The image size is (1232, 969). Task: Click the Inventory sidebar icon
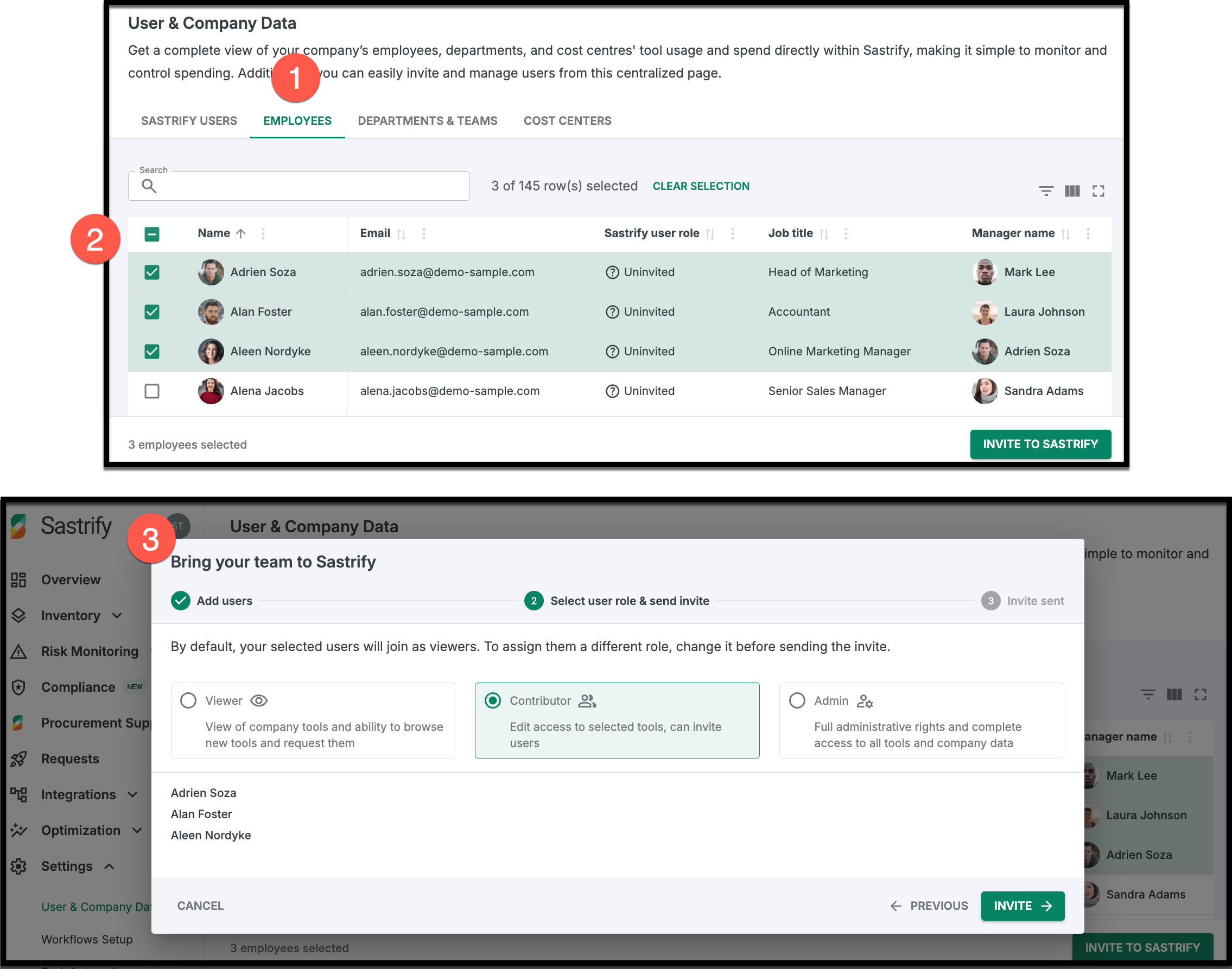pyautogui.click(x=19, y=616)
